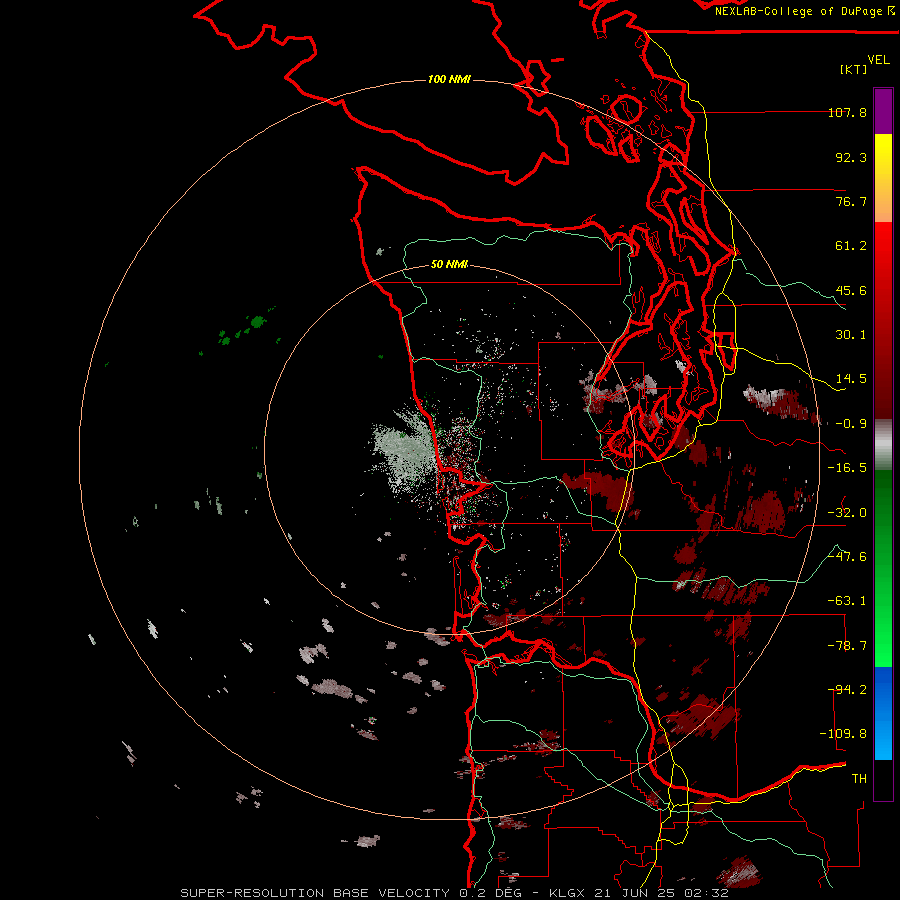Click the SUPER-RESOLUTION BASE VELOCITY caption text

pyautogui.click(x=317, y=893)
